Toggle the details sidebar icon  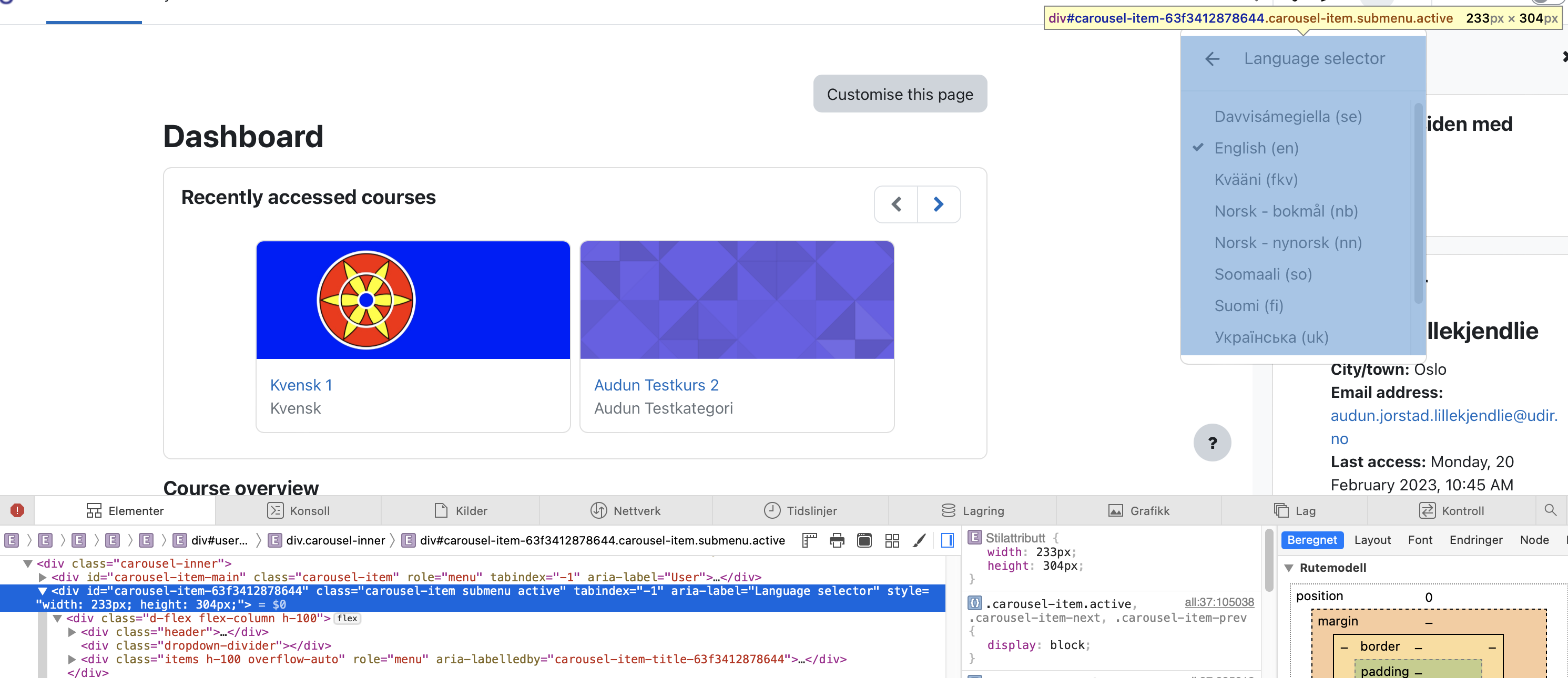[948, 540]
